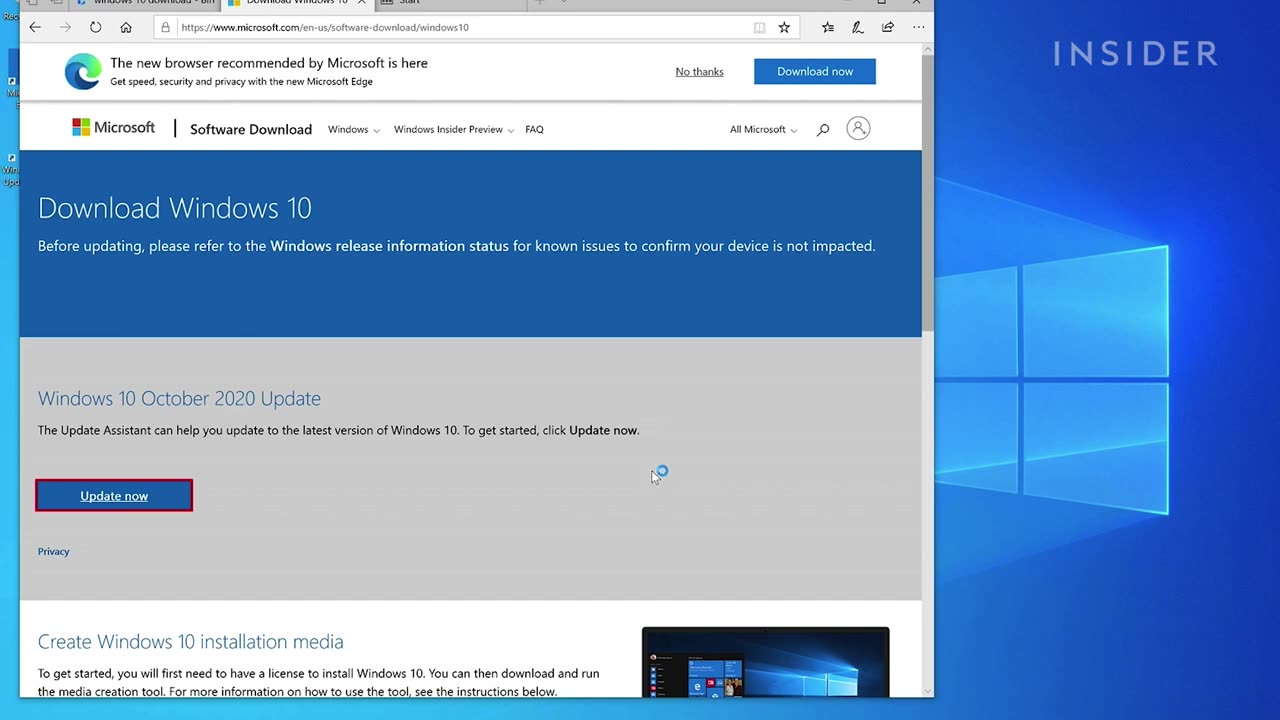This screenshot has width=1280, height=720.
Task: Expand the Windows Insider Preview menu
Action: tap(454, 129)
